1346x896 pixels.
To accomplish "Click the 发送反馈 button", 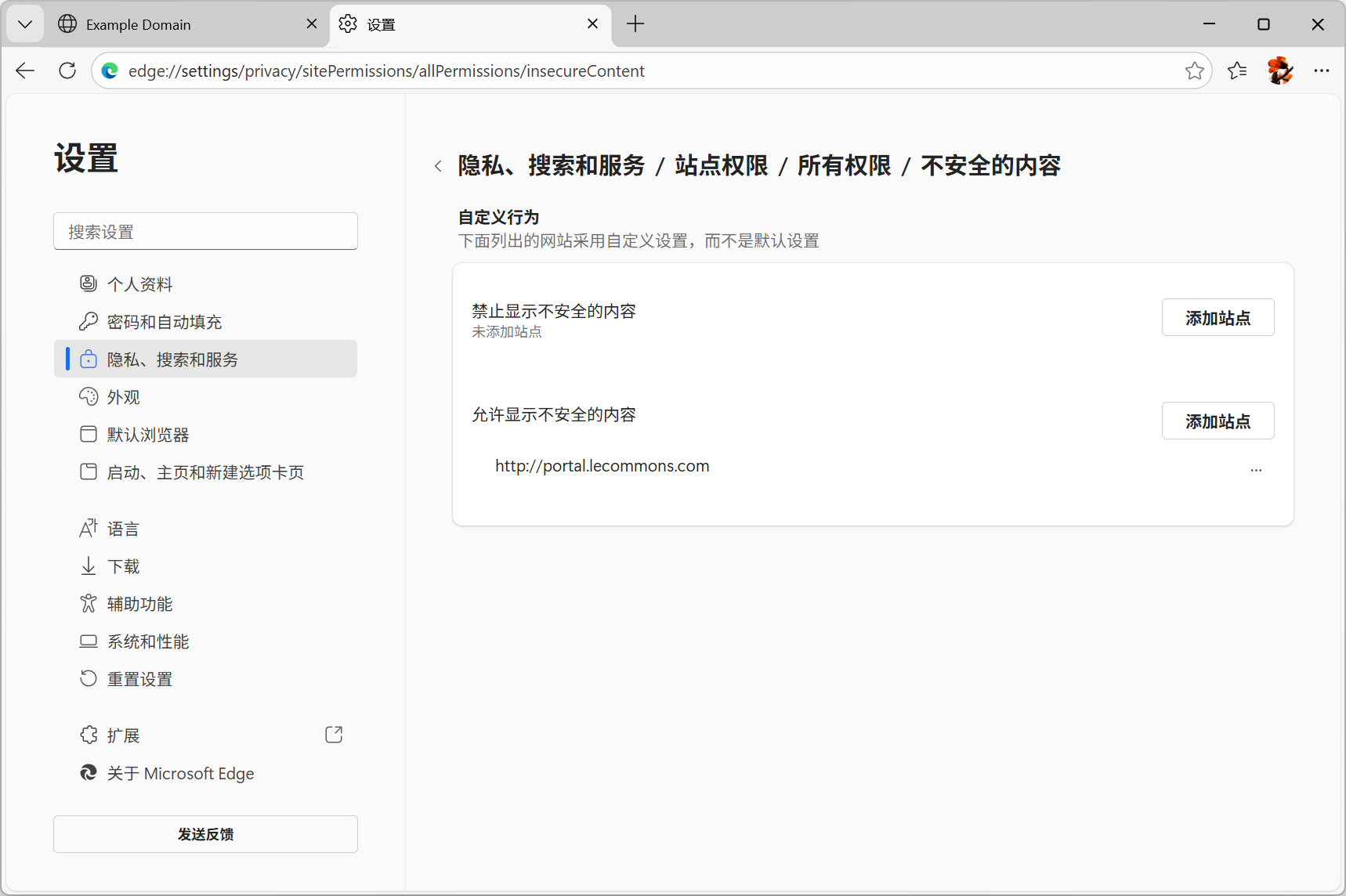I will tap(205, 834).
